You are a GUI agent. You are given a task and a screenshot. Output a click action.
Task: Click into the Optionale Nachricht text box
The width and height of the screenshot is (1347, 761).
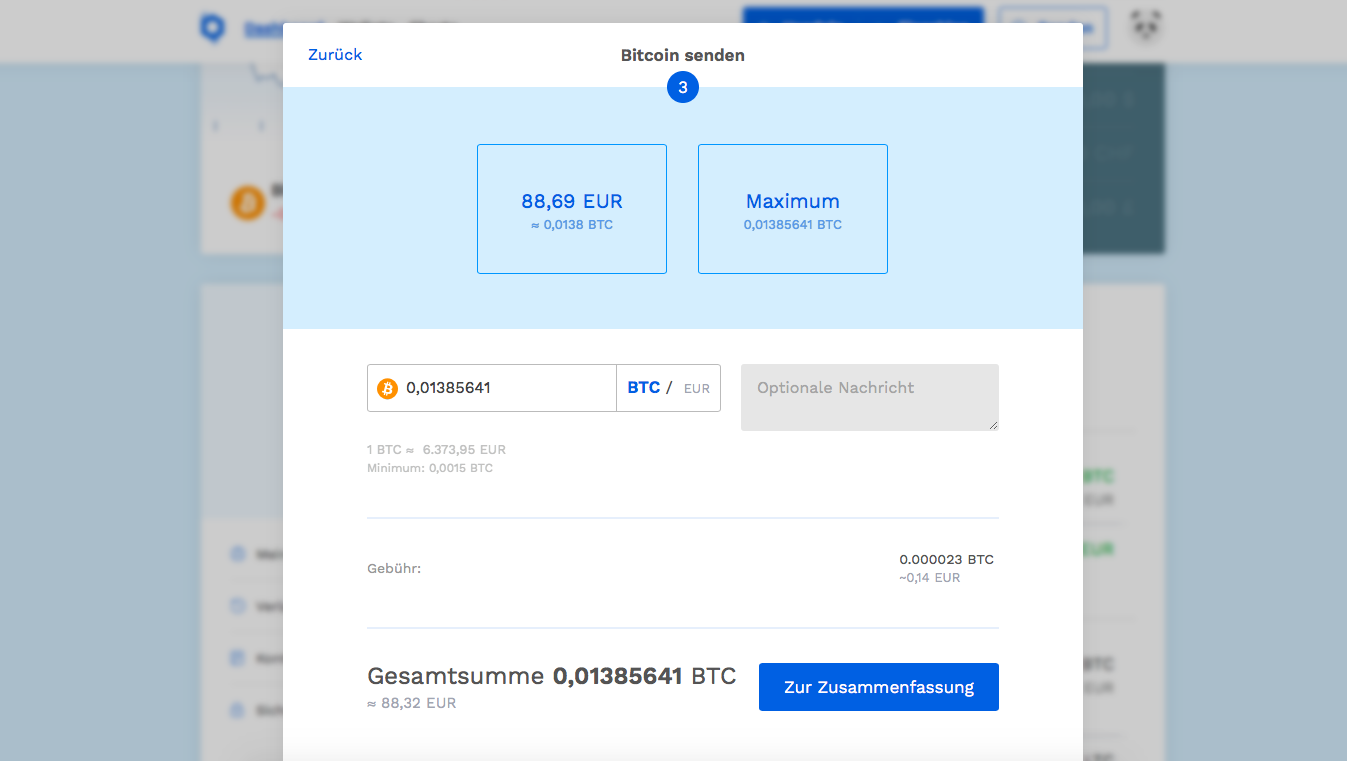coord(870,397)
